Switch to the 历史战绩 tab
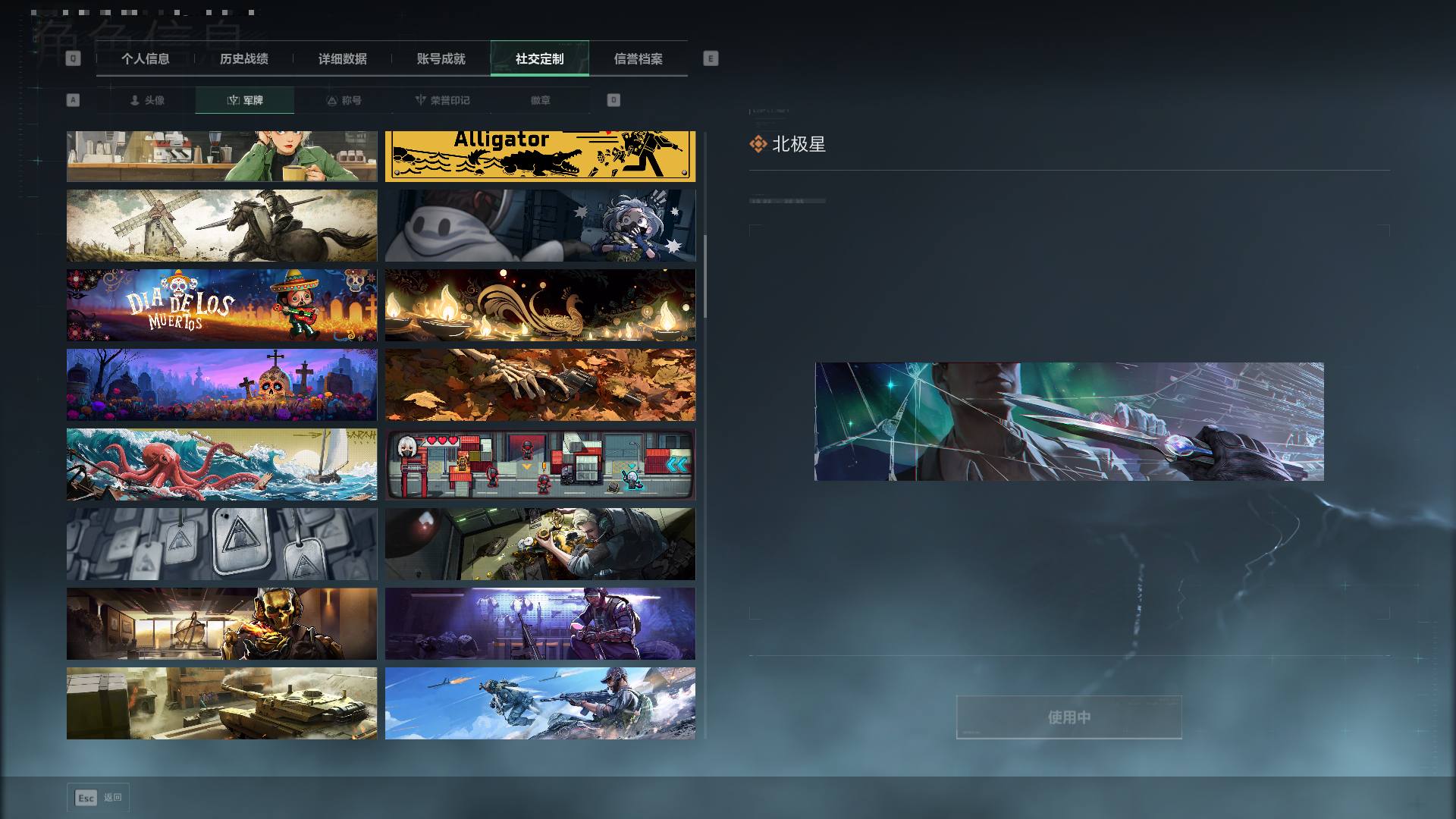 click(x=244, y=58)
